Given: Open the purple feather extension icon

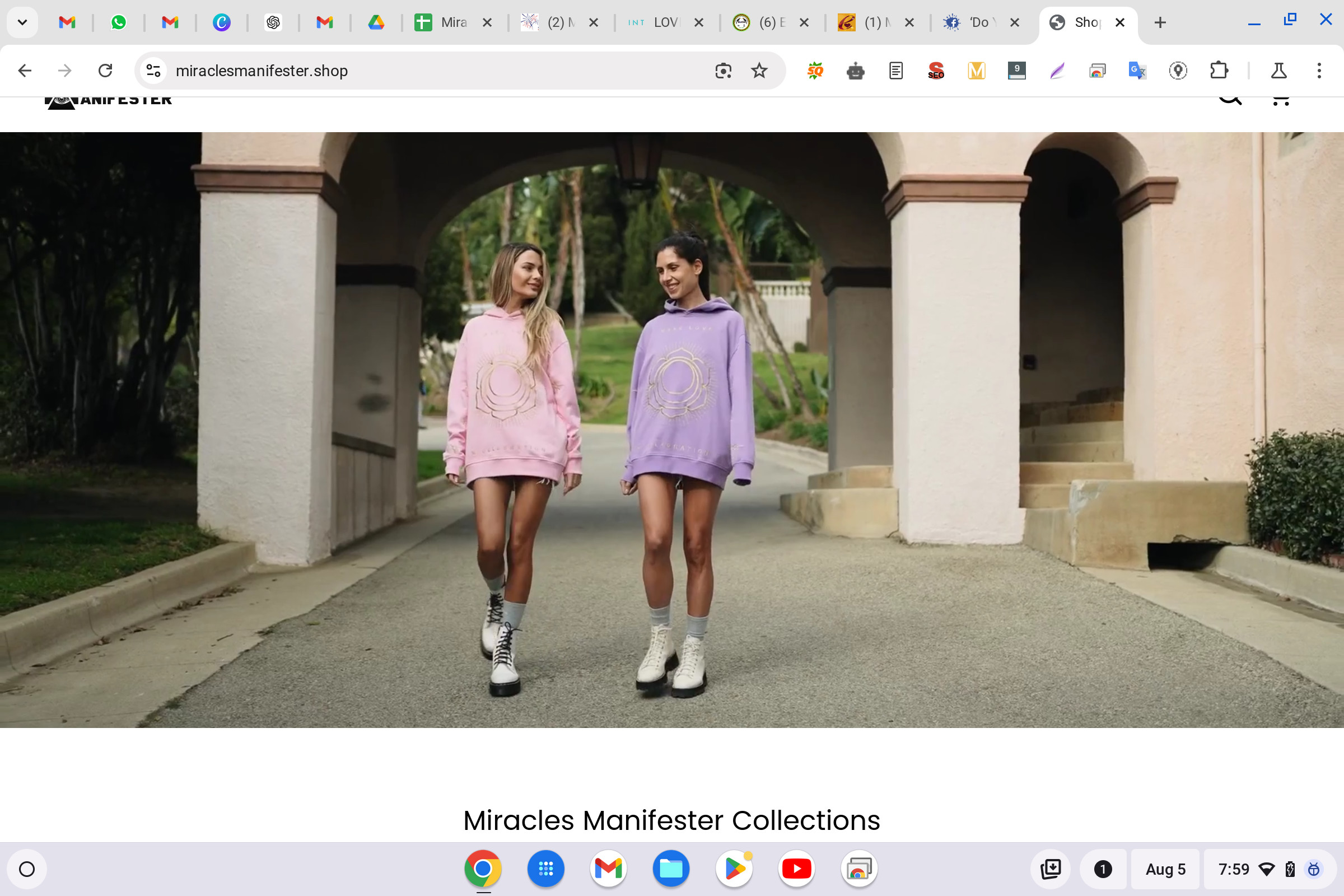Looking at the screenshot, I should (1057, 71).
